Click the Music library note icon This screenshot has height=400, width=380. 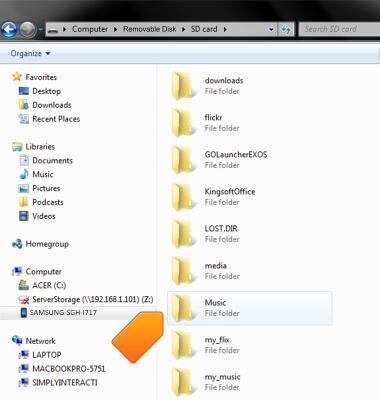(24, 174)
